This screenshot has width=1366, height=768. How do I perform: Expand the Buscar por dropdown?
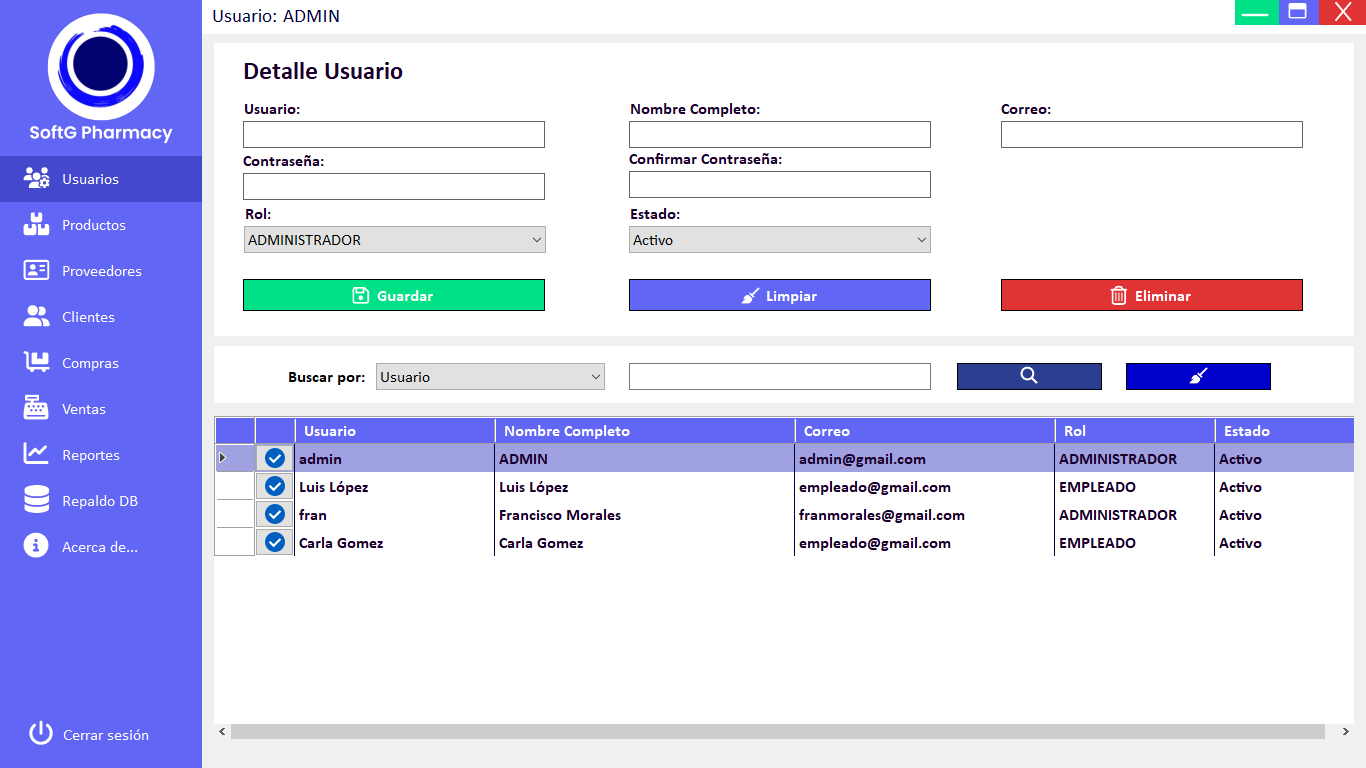pyautogui.click(x=490, y=377)
